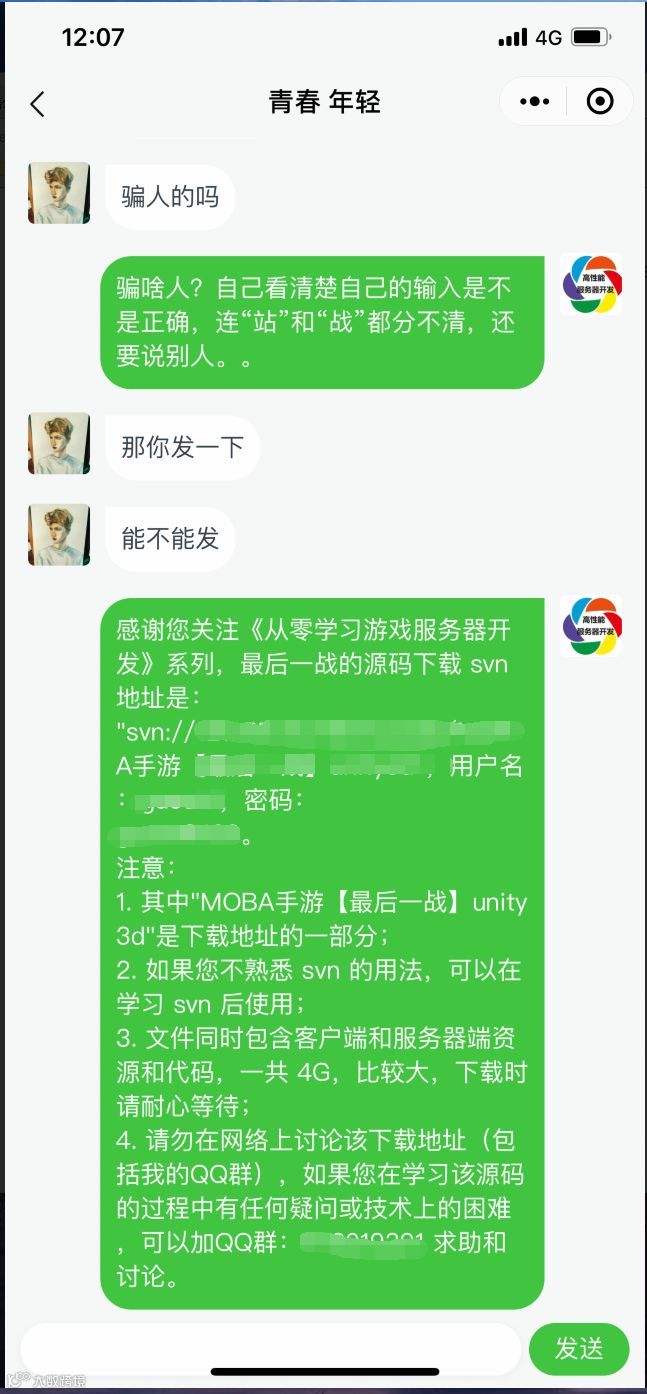647x1394 pixels.
Task: Tap the green reply starting with '骗啥人'
Action: click(322, 322)
